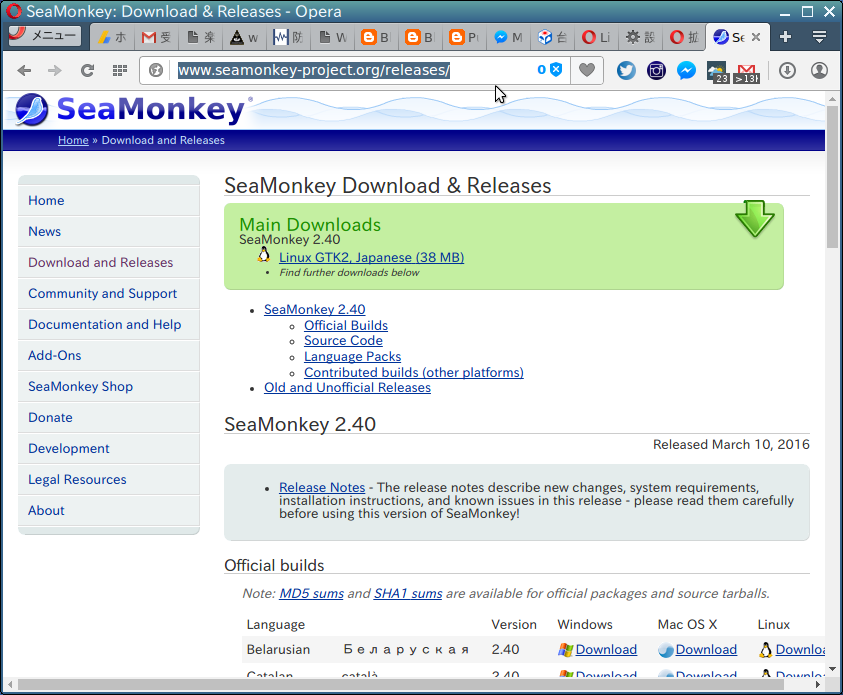The image size is (843, 695).
Task: Open the SHA1 sums link
Action: 408,593
